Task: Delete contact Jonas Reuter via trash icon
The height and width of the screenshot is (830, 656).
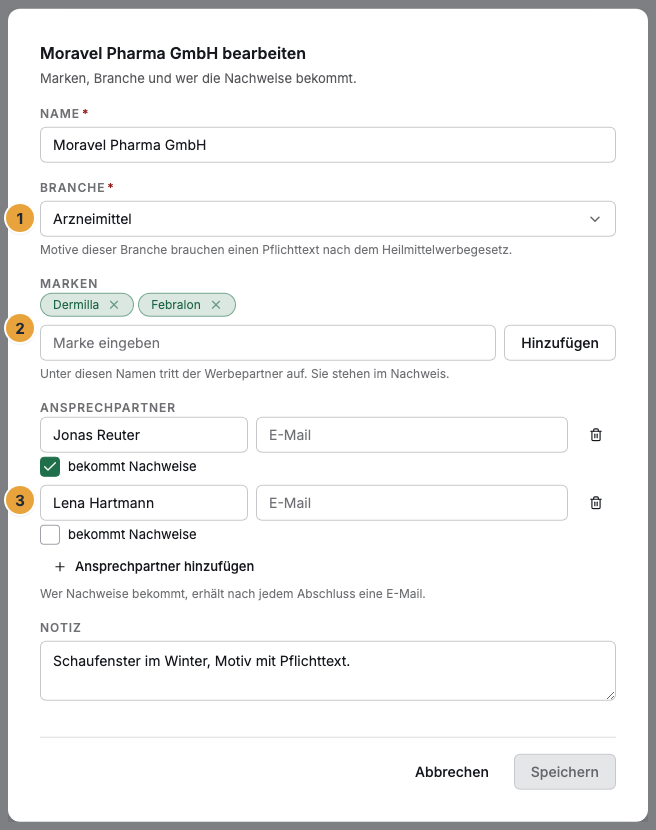Action: point(596,435)
